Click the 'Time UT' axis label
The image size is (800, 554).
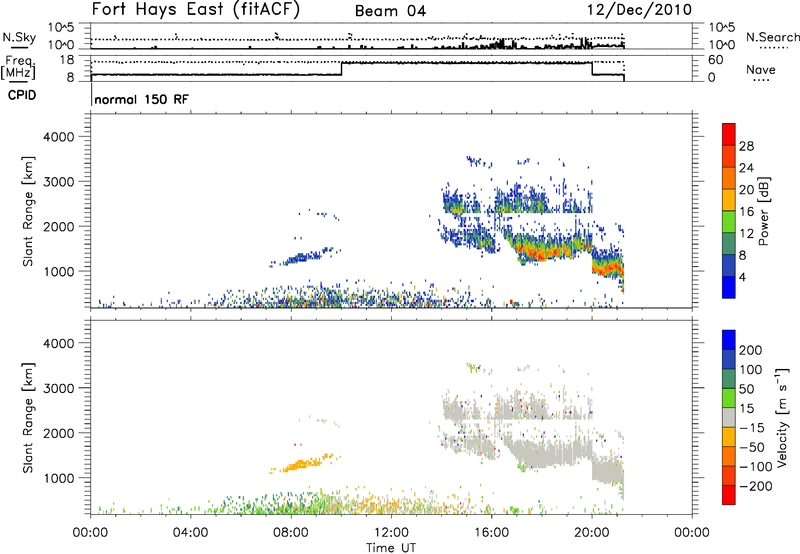pos(391,547)
